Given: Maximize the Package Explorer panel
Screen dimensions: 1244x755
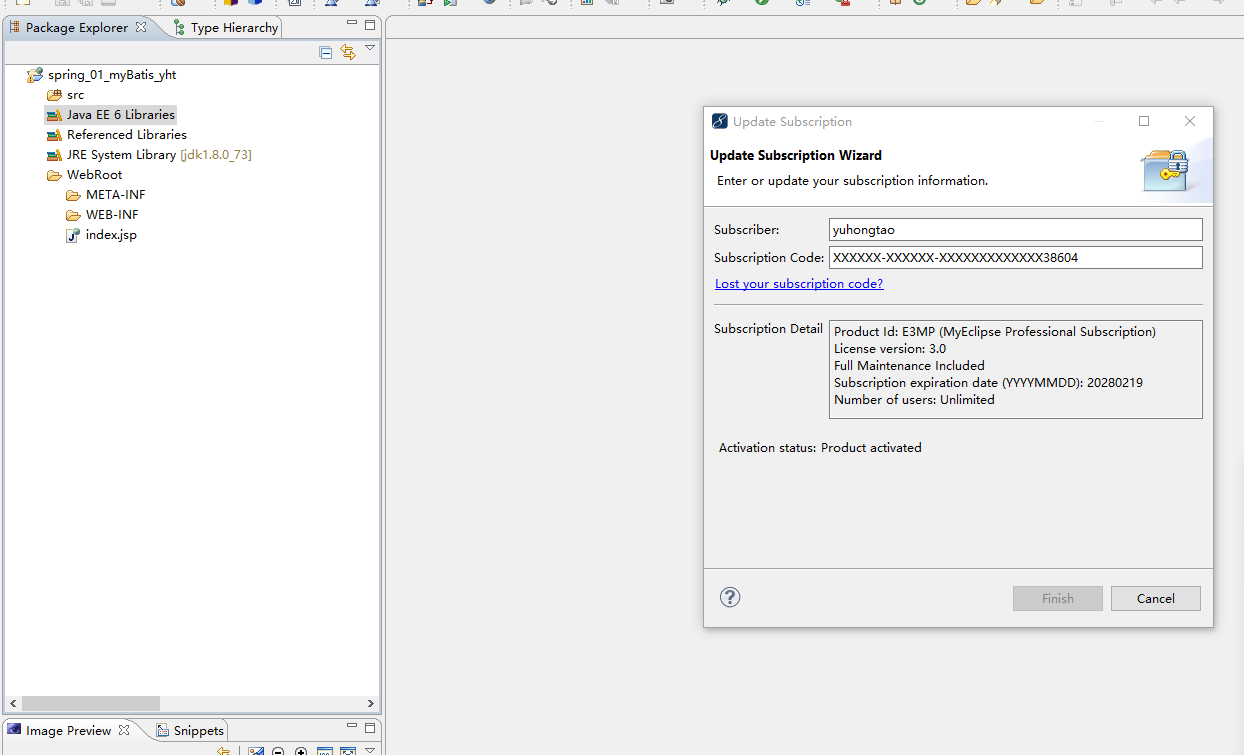Looking at the screenshot, I should click(x=370, y=25).
